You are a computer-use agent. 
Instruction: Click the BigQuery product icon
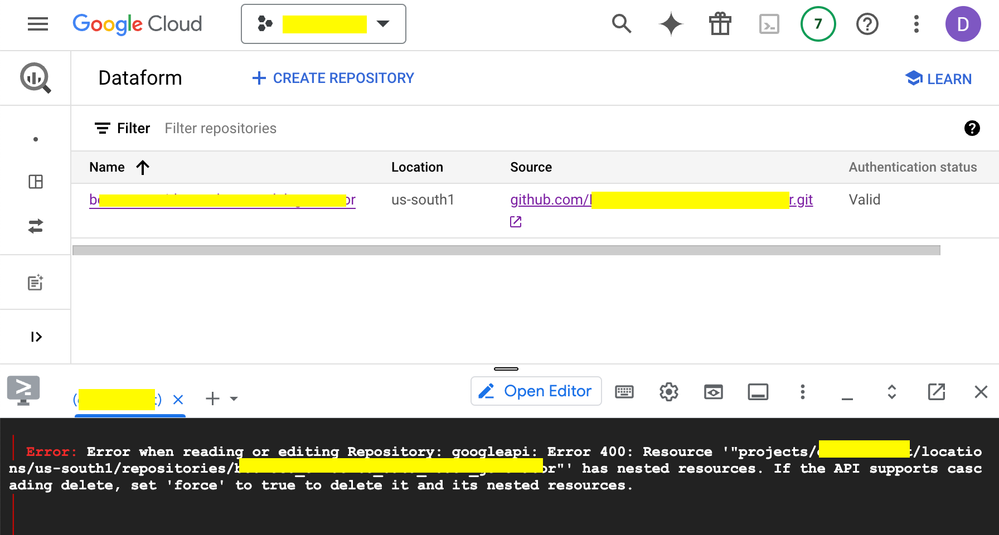pyautogui.click(x=36, y=78)
